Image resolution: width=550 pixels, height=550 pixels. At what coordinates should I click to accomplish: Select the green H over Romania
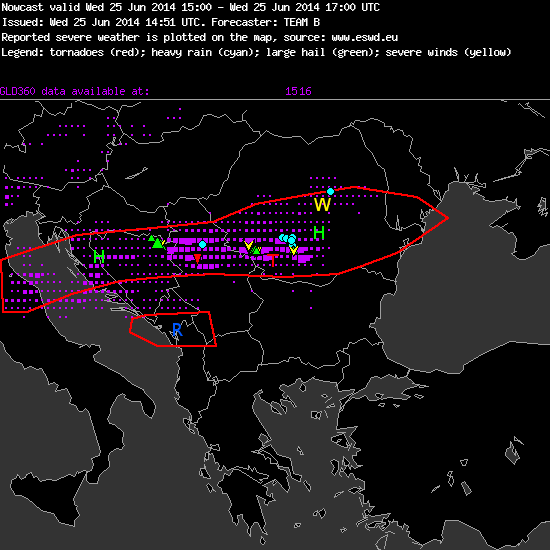pyautogui.click(x=319, y=233)
